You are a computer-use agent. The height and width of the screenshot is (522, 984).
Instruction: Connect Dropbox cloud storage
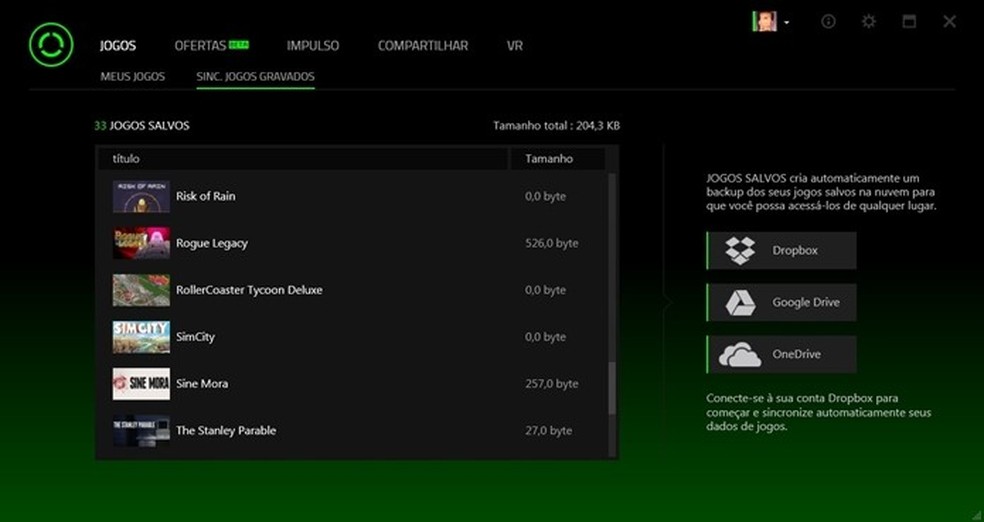point(781,250)
